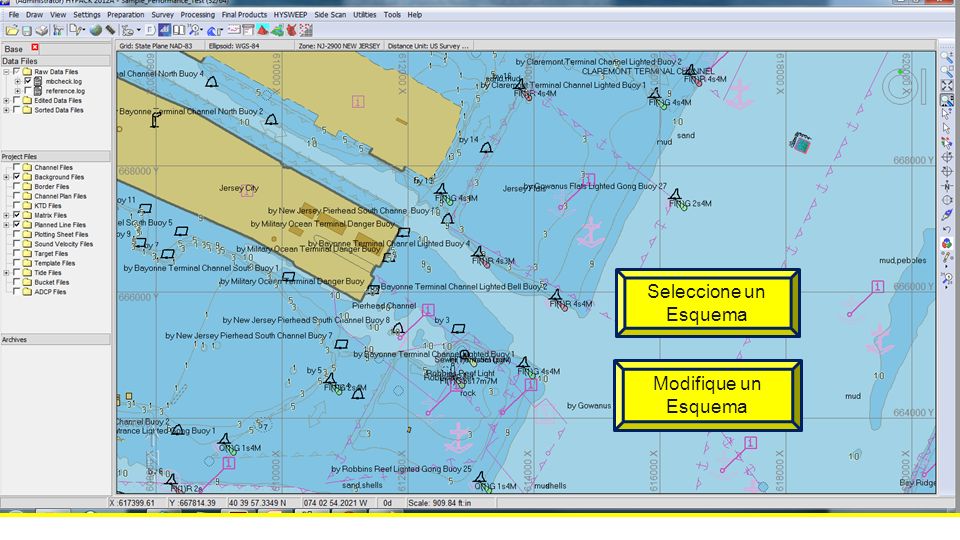This screenshot has height=540, width=960.
Task: Open the Side Scan menu
Action: pos(330,15)
